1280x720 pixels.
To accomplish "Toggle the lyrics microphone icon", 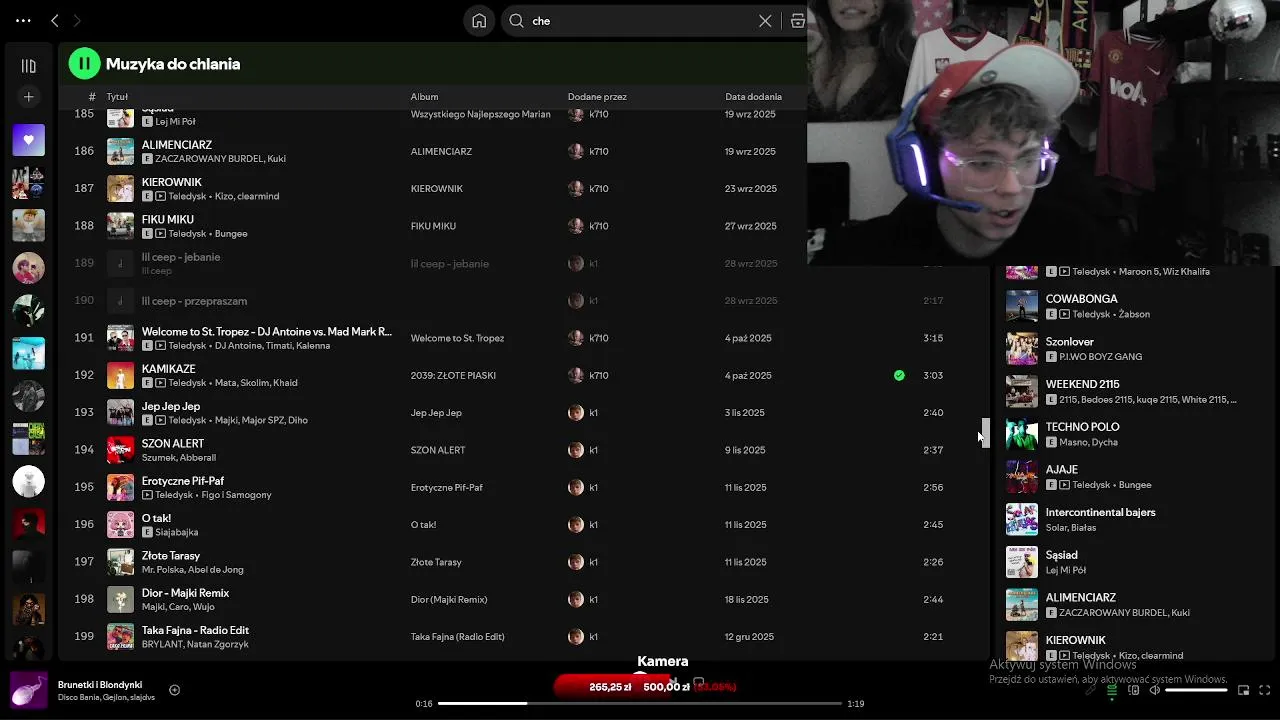I will [x=1090, y=690].
